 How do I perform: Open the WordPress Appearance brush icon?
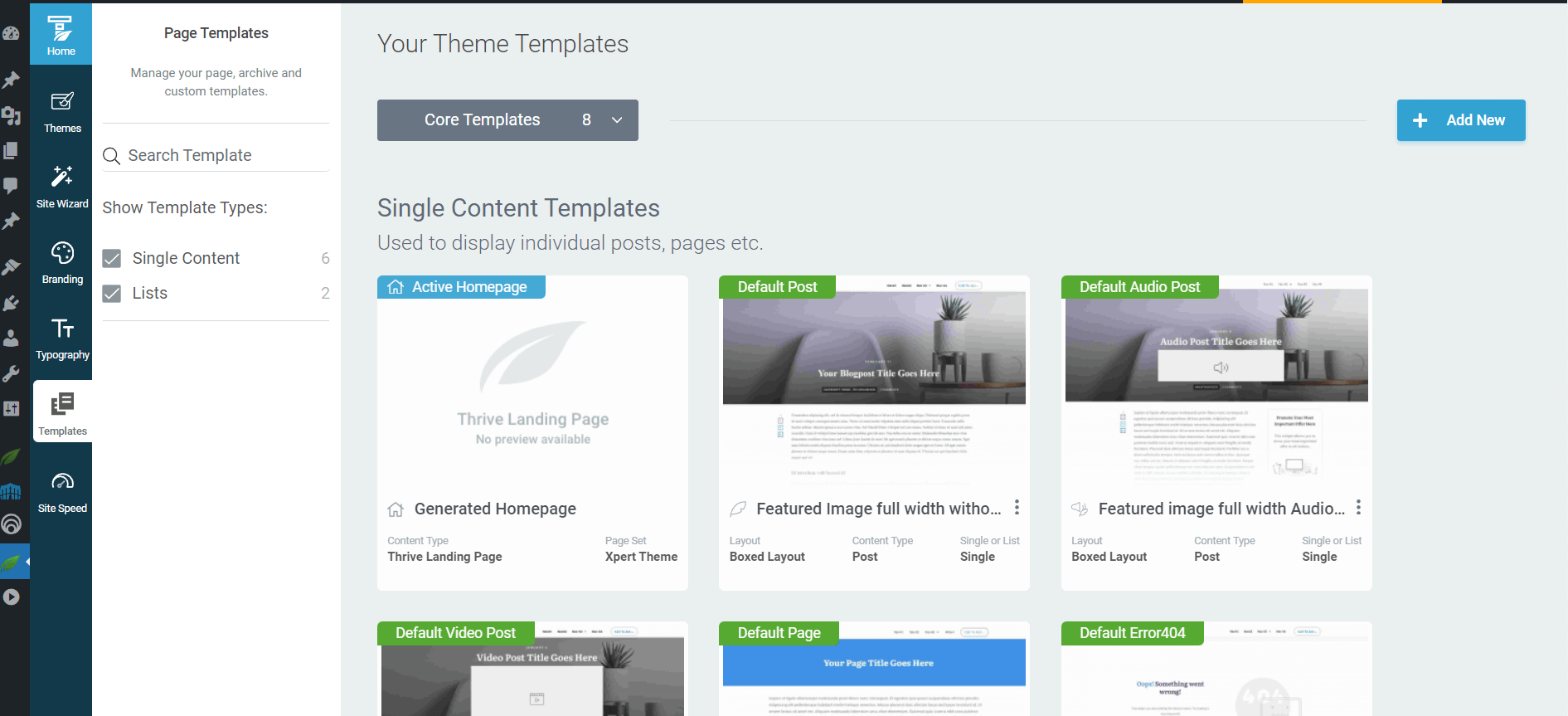click(11, 267)
